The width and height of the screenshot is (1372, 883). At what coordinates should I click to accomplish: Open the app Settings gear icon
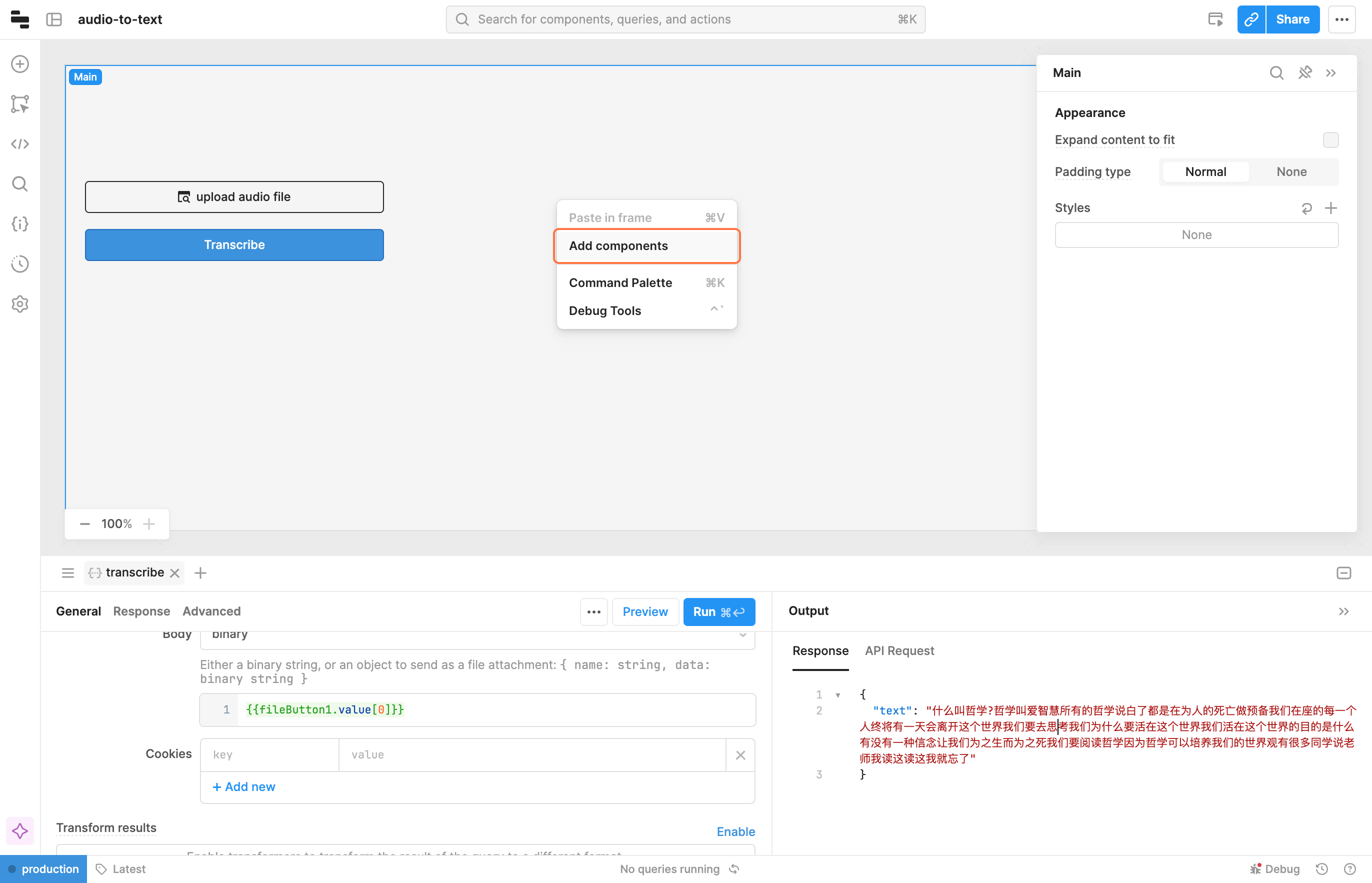click(x=20, y=304)
